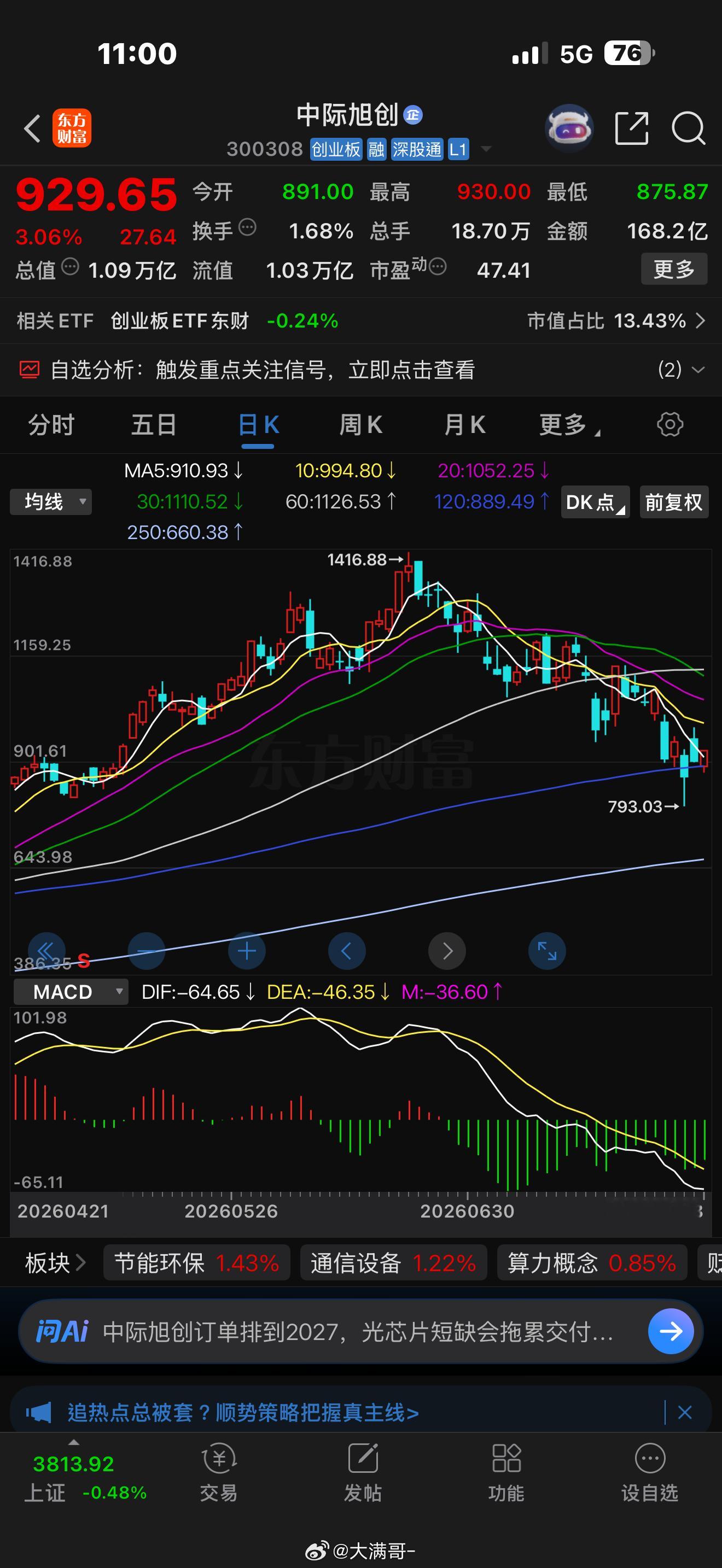The image size is (722, 1568).
Task: Zoom out chart with minus button
Action: (147, 950)
